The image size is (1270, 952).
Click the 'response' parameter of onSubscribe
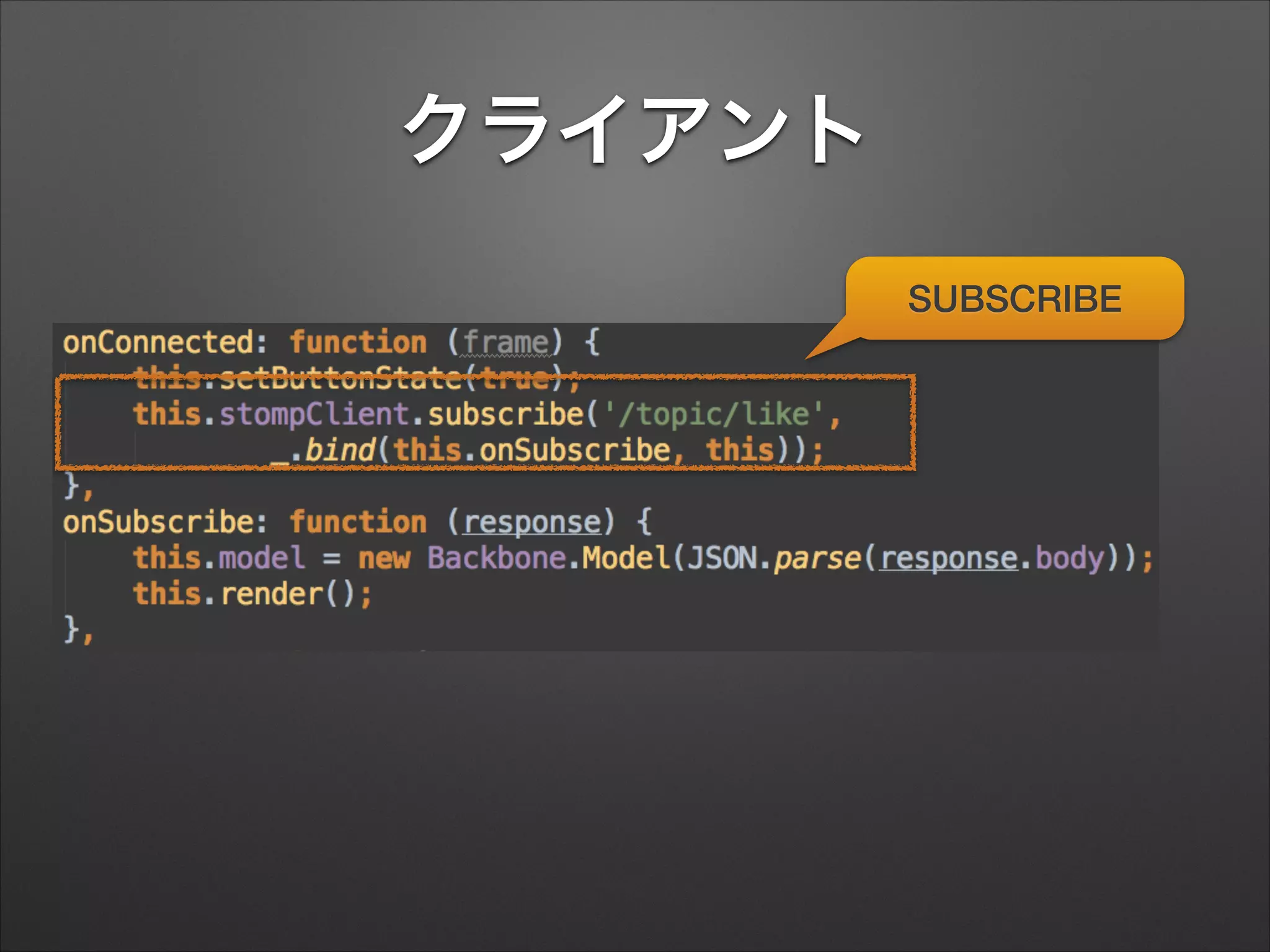coord(533,522)
